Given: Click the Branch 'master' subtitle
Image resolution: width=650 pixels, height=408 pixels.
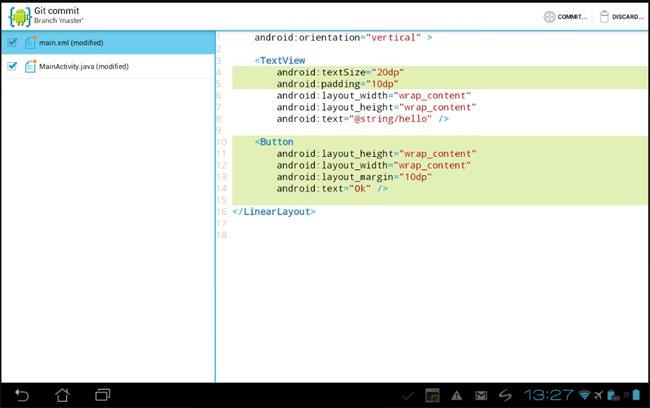Looking at the screenshot, I should point(58,21).
